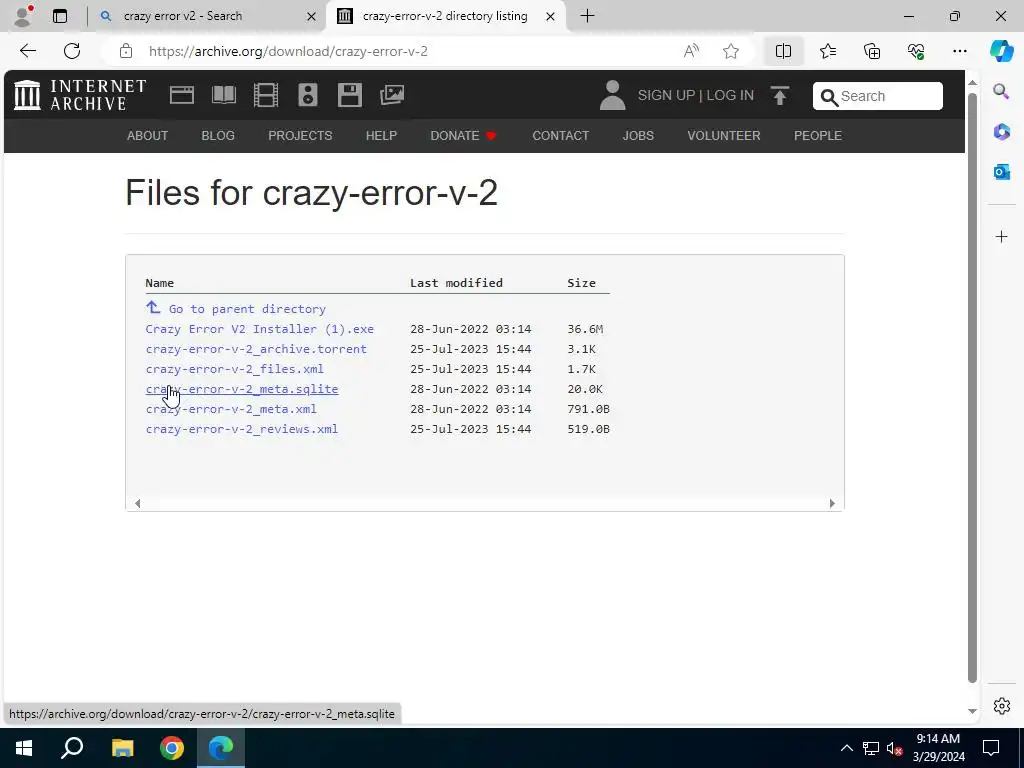Close the crazy-error-v-2 directory listing tab
This screenshot has height=768, width=1024.
551,16
